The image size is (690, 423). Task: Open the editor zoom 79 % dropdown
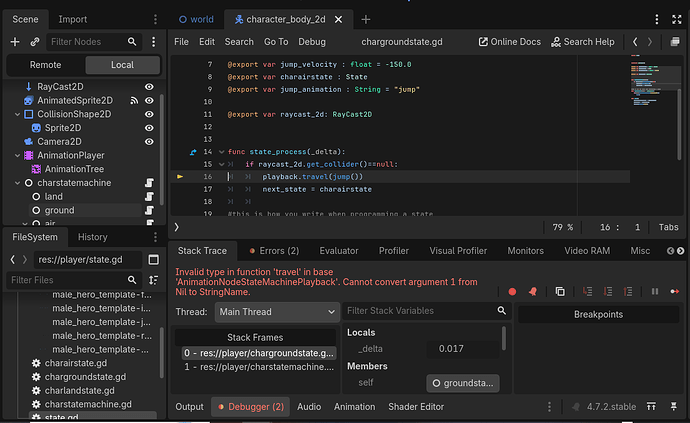pos(563,227)
